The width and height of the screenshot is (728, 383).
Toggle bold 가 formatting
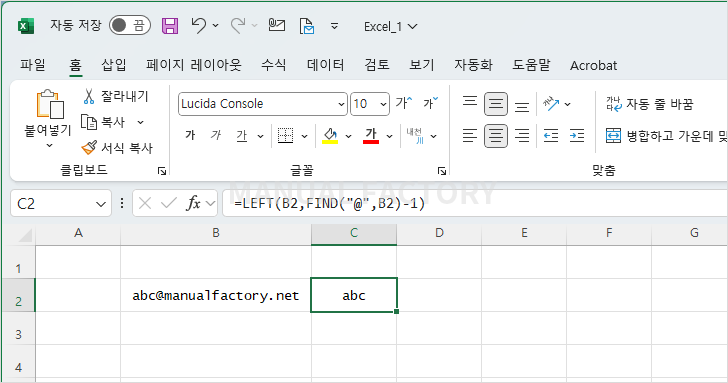click(190, 135)
